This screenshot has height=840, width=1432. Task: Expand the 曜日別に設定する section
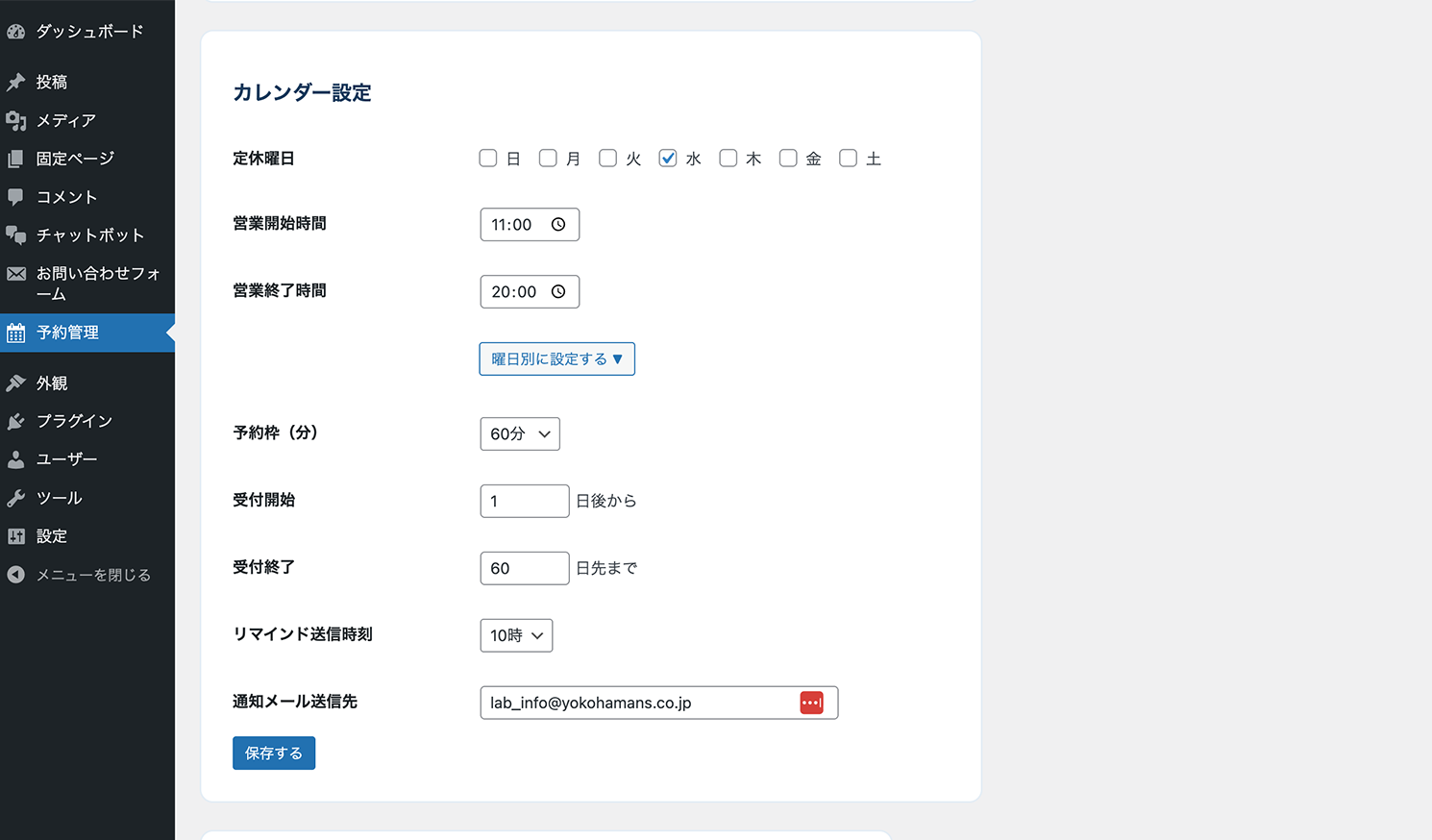(556, 359)
